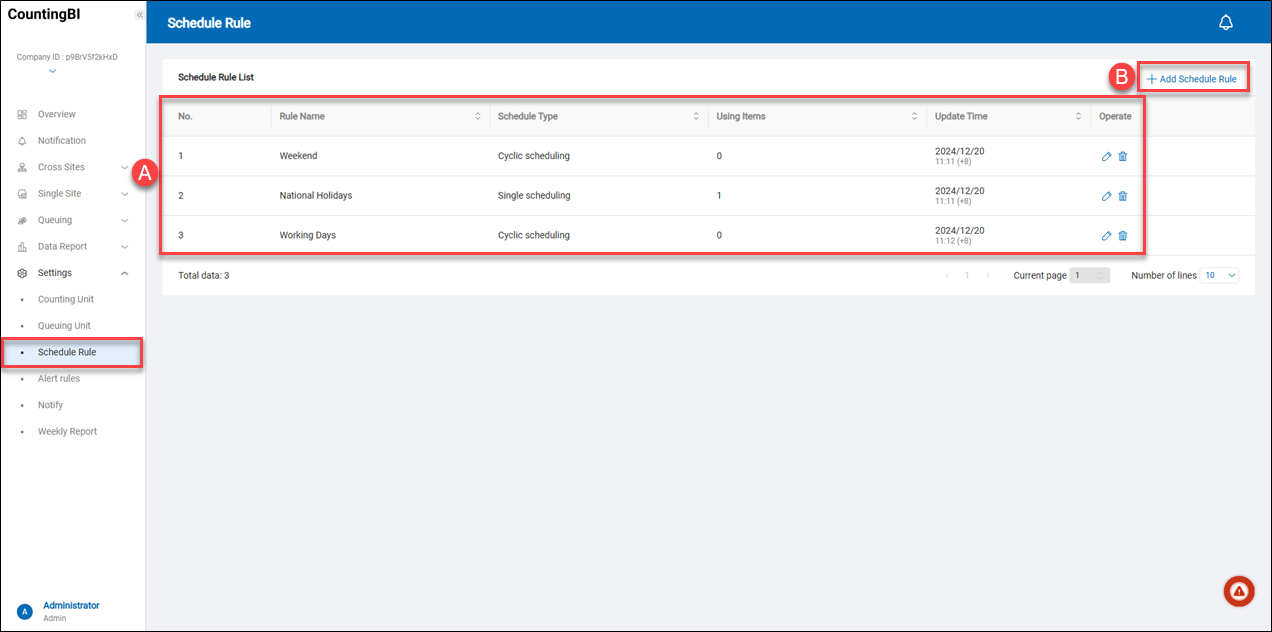
Task: Edit the Weekend rule with pencil icon
Action: point(1106,156)
